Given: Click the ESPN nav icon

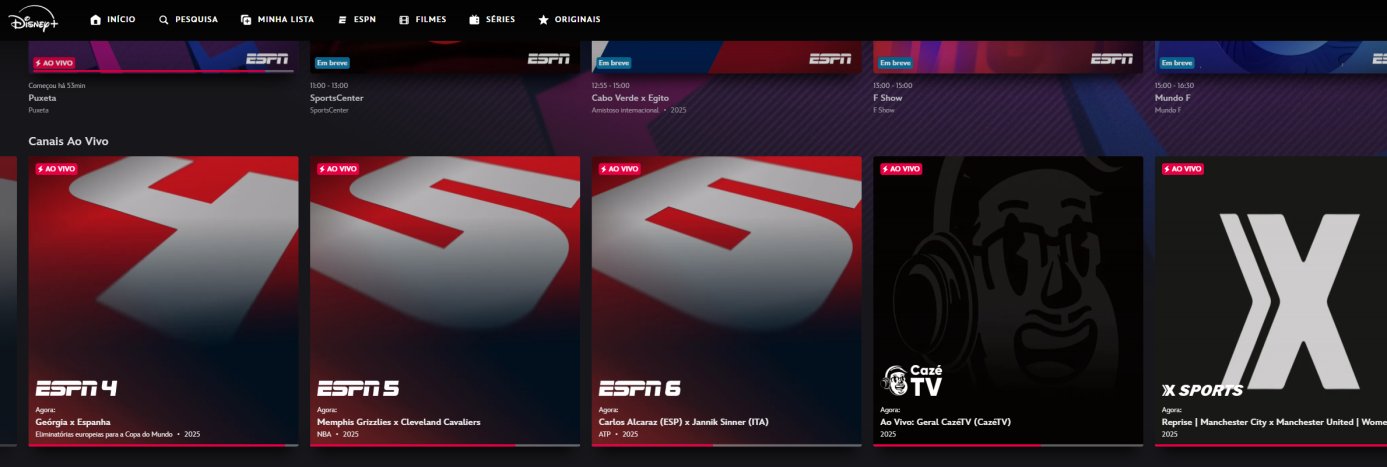Looking at the screenshot, I should (343, 20).
